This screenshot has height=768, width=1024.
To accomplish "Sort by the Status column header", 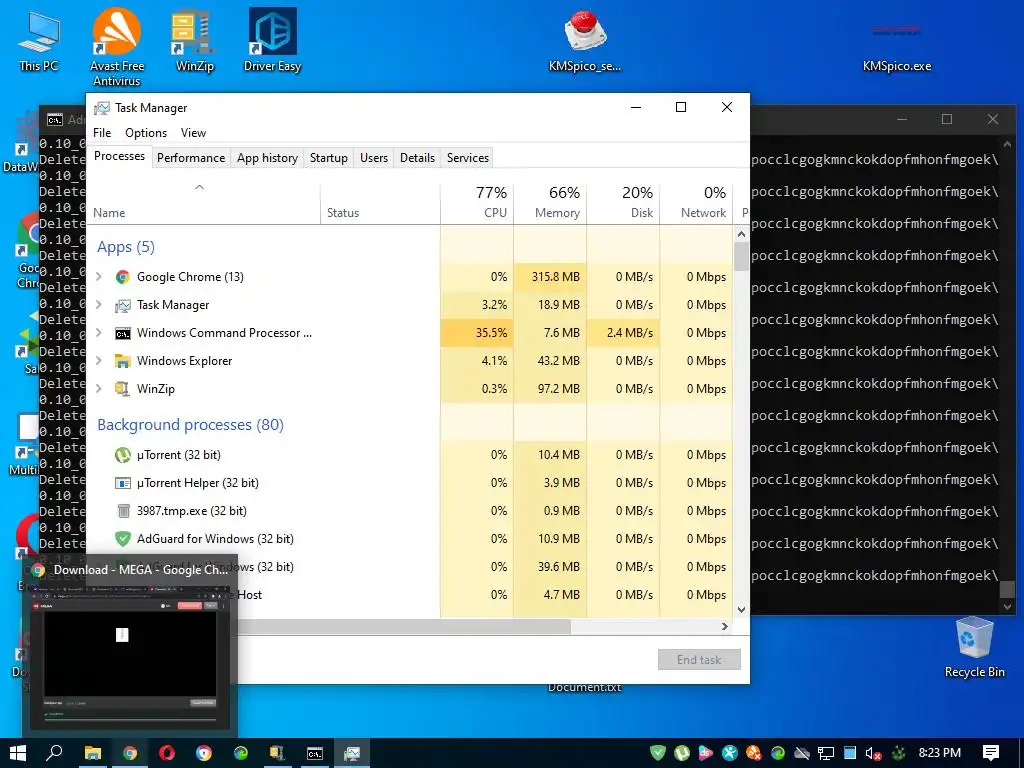I will 380,202.
